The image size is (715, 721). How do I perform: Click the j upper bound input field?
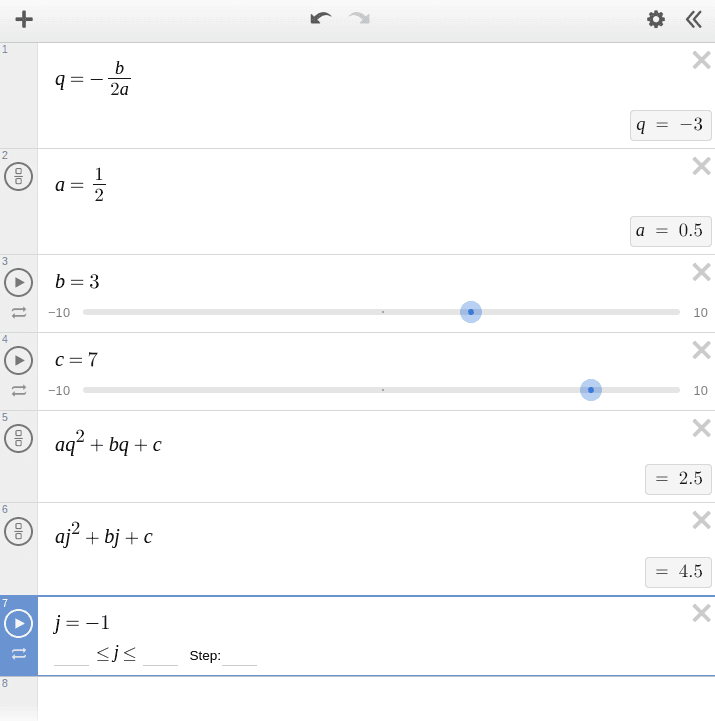(x=160, y=656)
